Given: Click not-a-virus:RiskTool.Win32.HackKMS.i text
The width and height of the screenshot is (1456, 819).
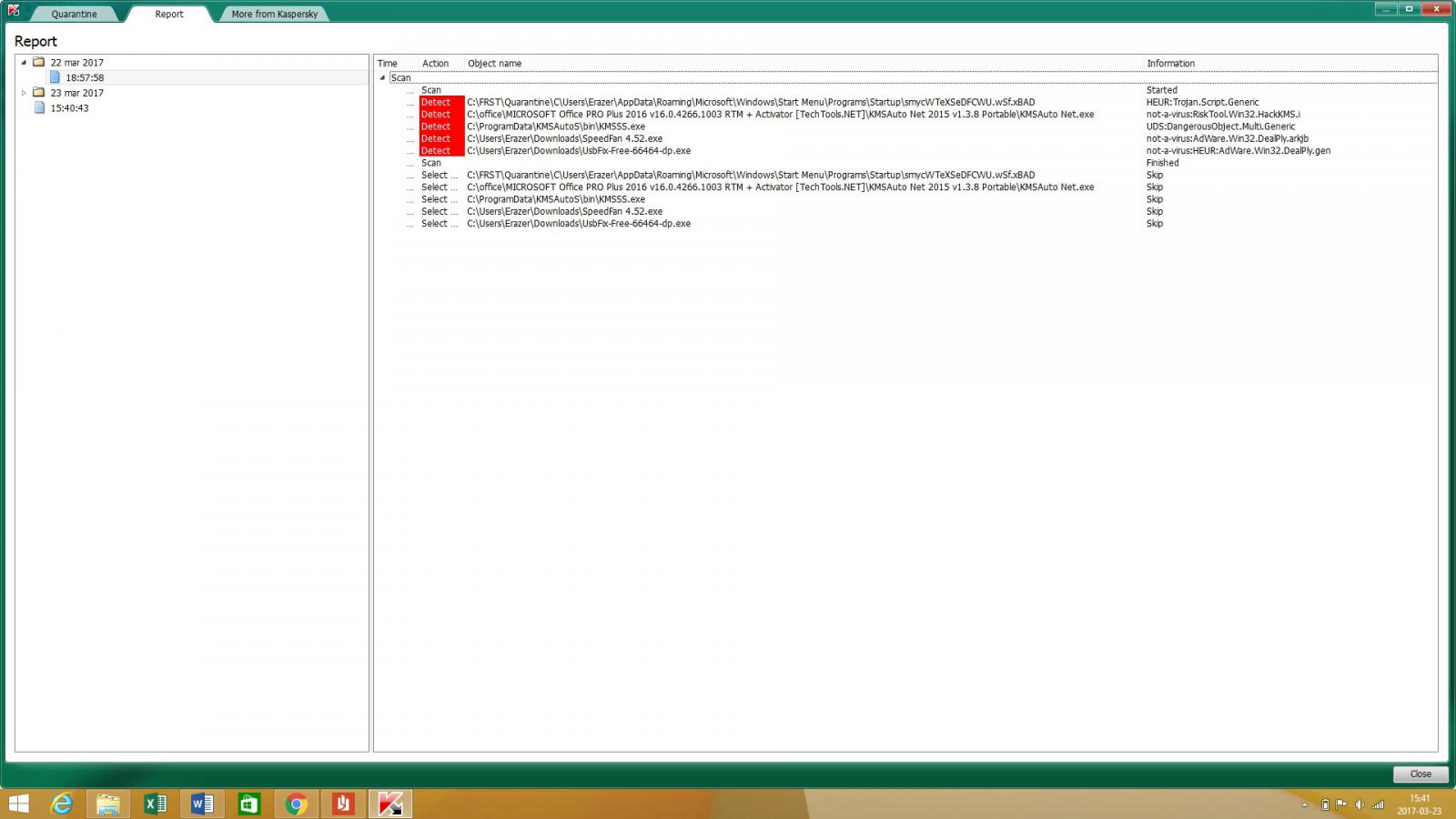Looking at the screenshot, I should click(x=1223, y=115).
